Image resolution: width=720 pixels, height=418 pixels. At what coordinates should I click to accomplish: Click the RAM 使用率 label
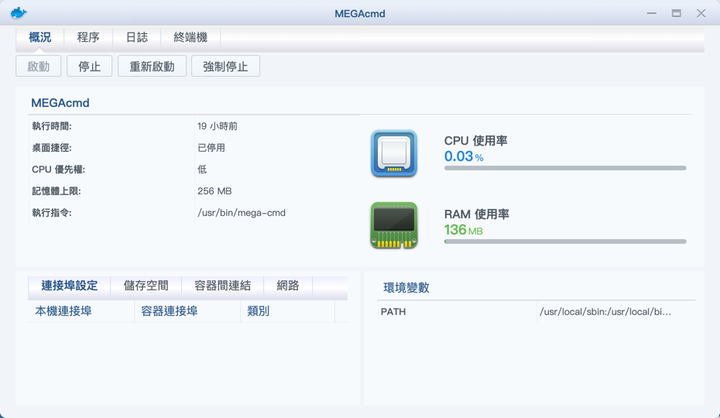(477, 214)
